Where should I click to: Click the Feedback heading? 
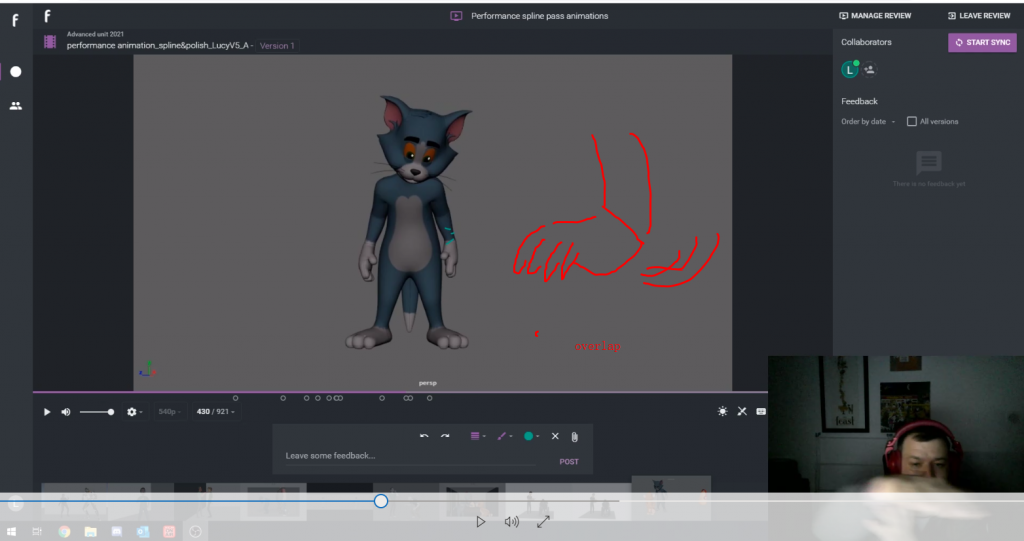[x=859, y=101]
